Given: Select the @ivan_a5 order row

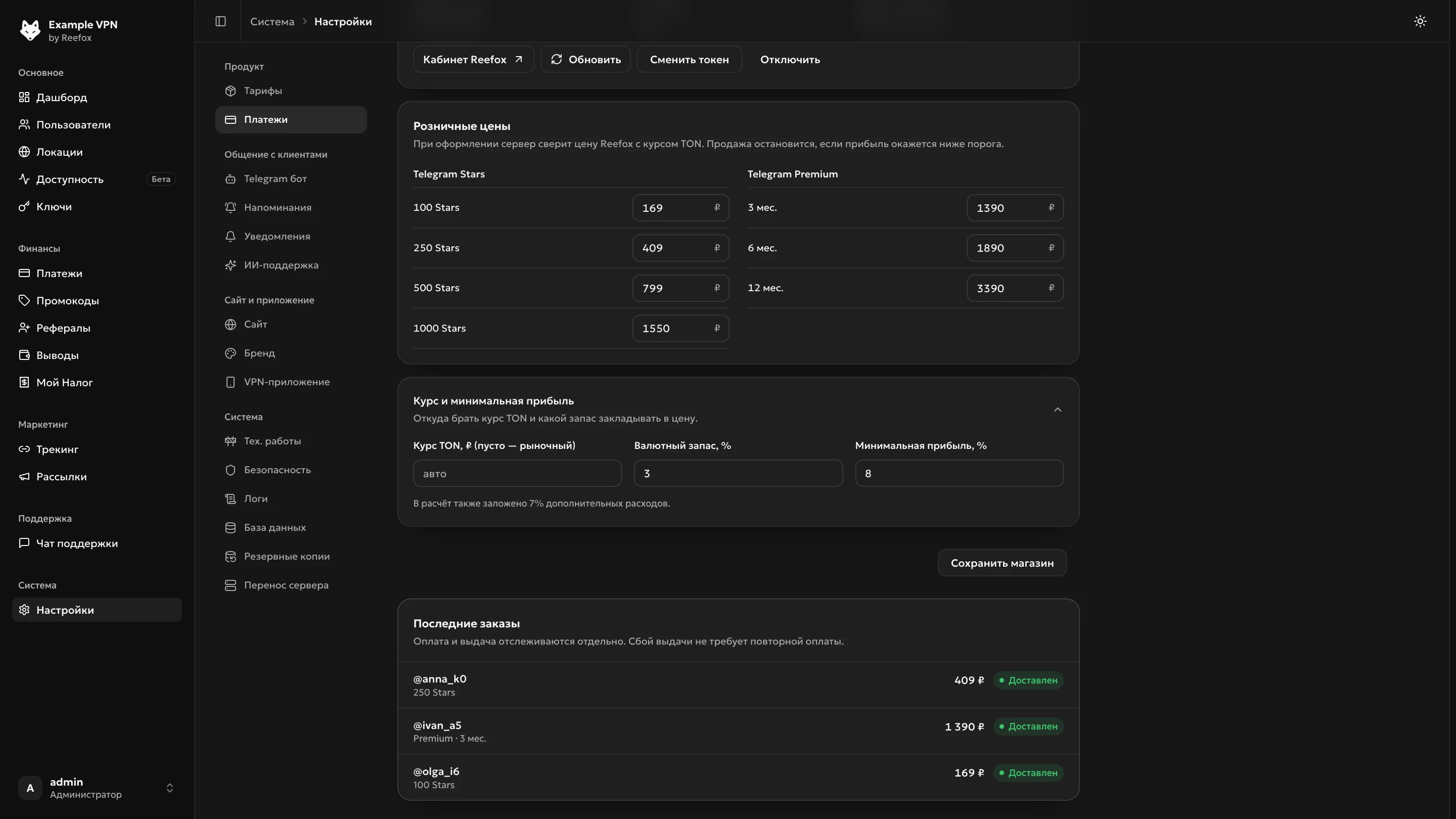Looking at the screenshot, I should (738, 732).
